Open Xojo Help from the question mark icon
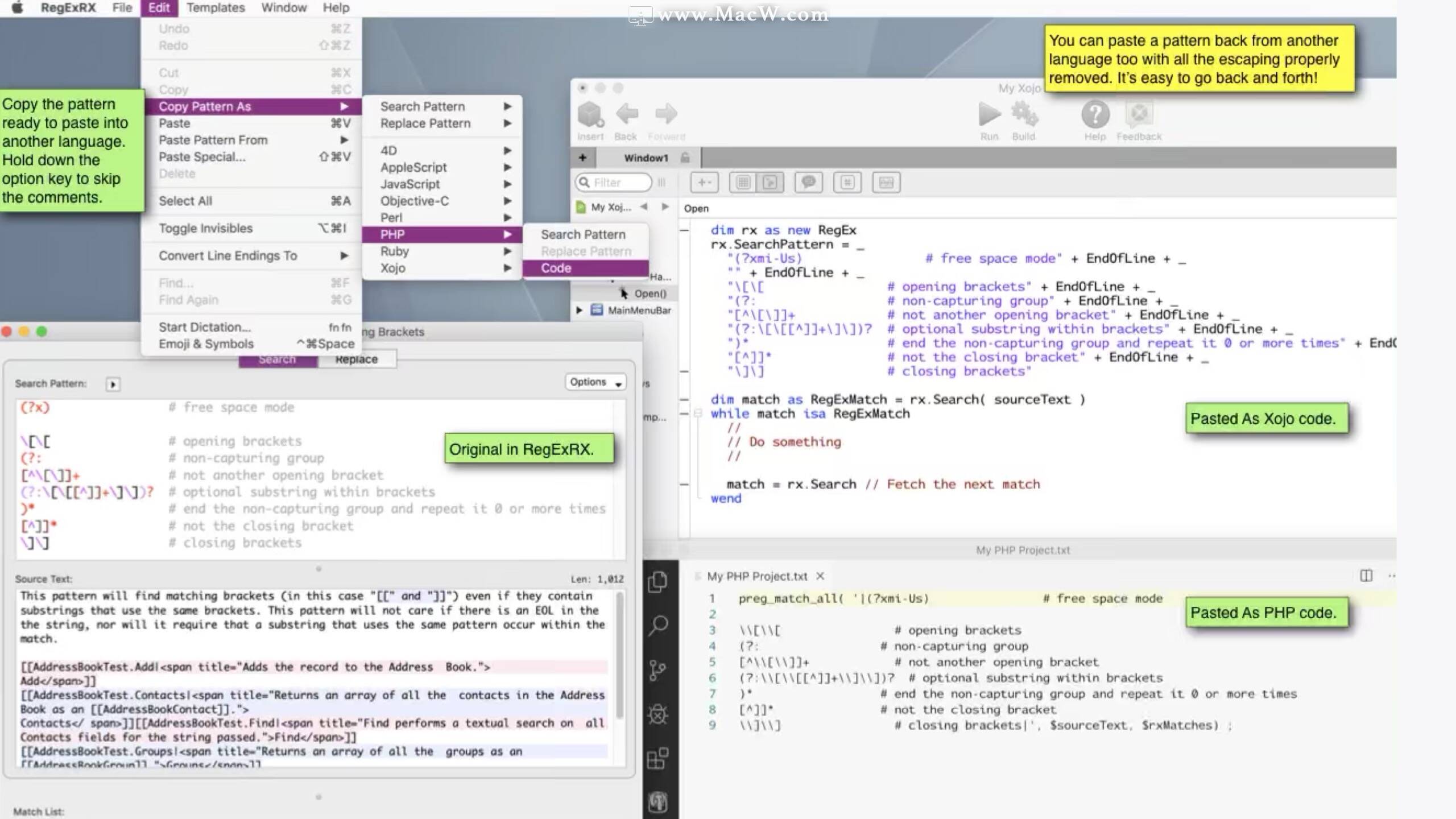The height and width of the screenshot is (819, 1456). [x=1095, y=114]
